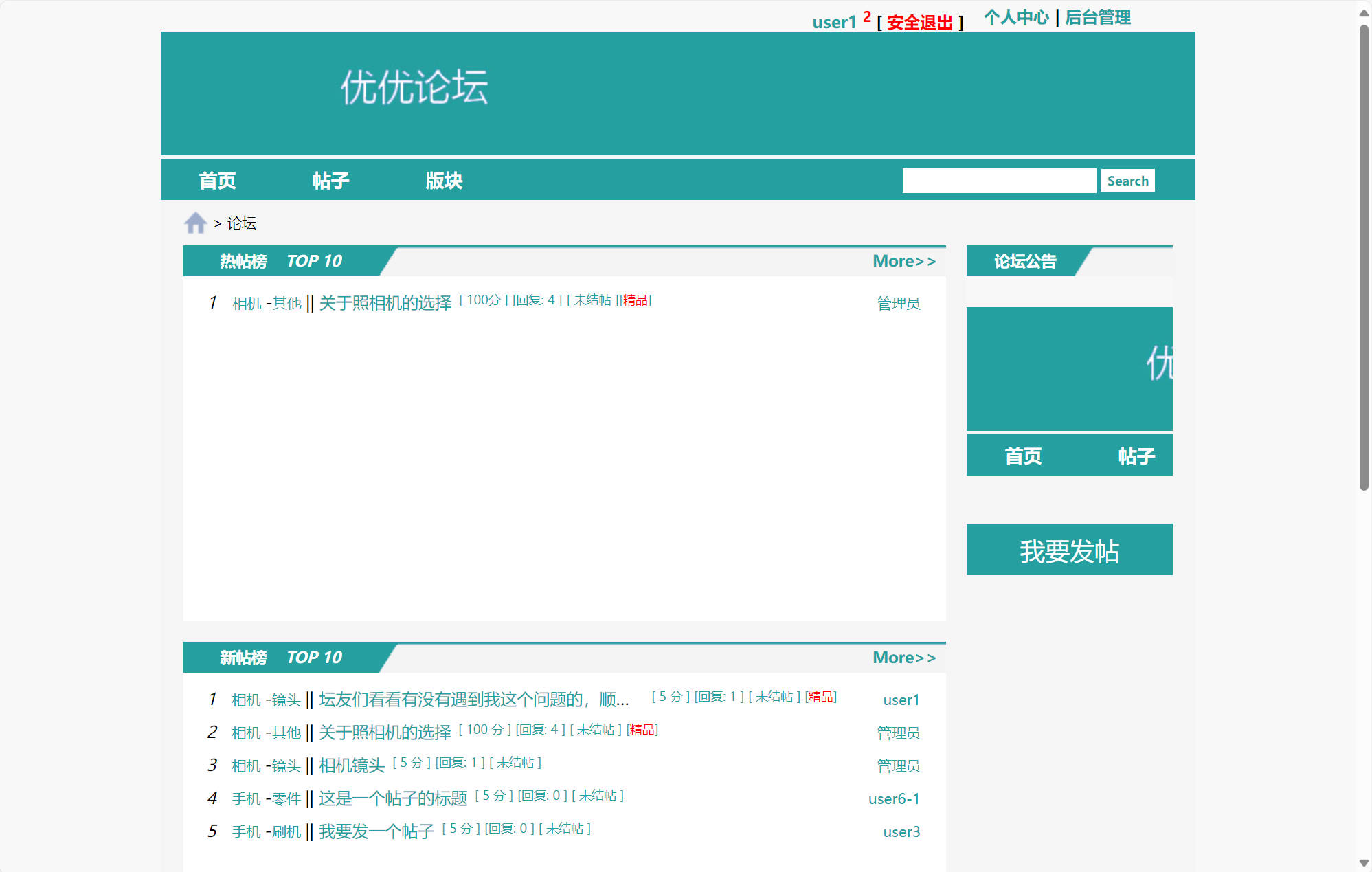Screen dimensions: 1372x872
Task: Click the small forum logo in announcement panel
Action: (1070, 368)
